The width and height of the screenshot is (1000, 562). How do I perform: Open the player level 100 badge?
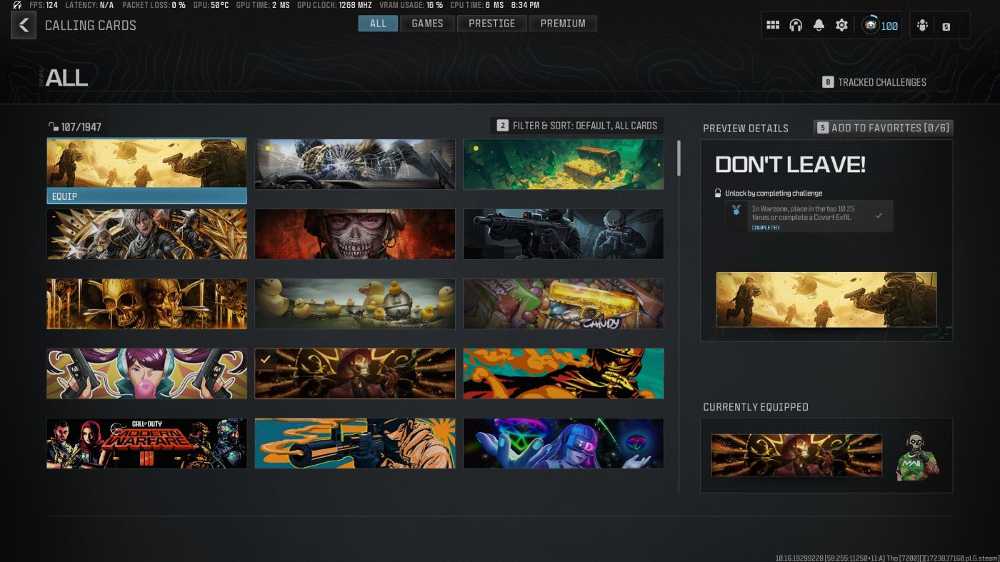880,26
